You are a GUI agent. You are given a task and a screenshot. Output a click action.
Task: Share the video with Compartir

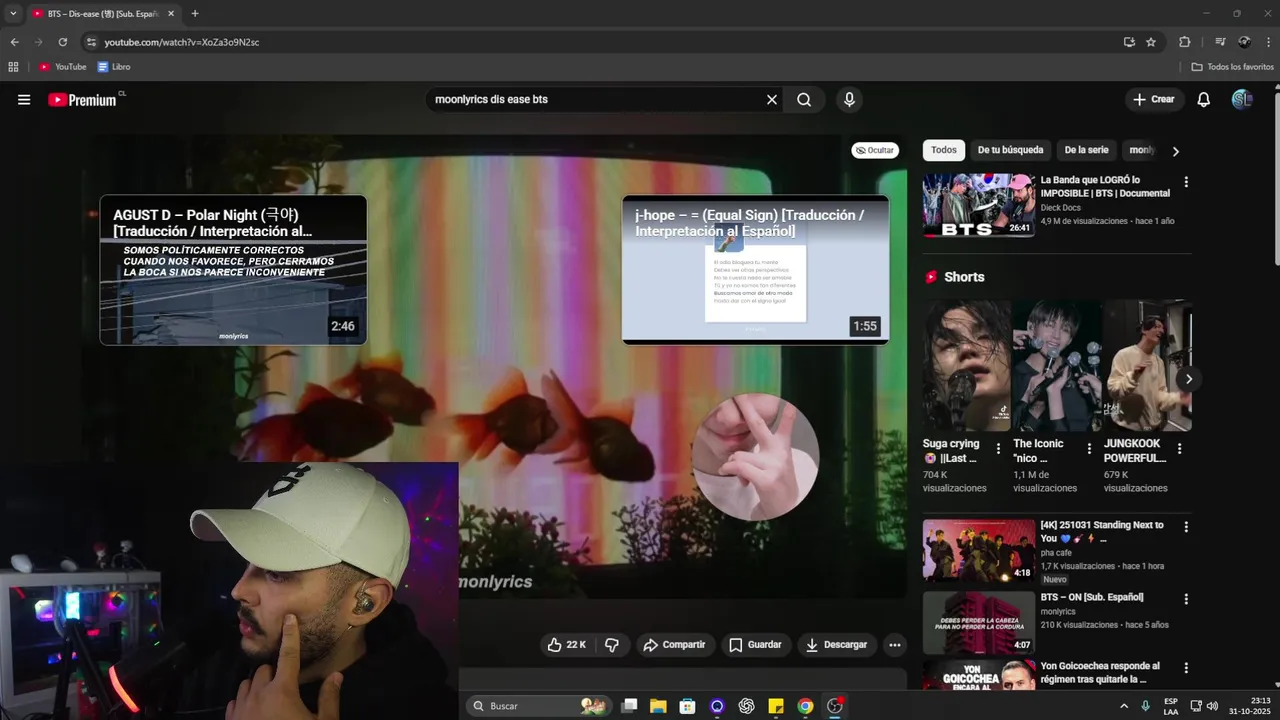(674, 645)
